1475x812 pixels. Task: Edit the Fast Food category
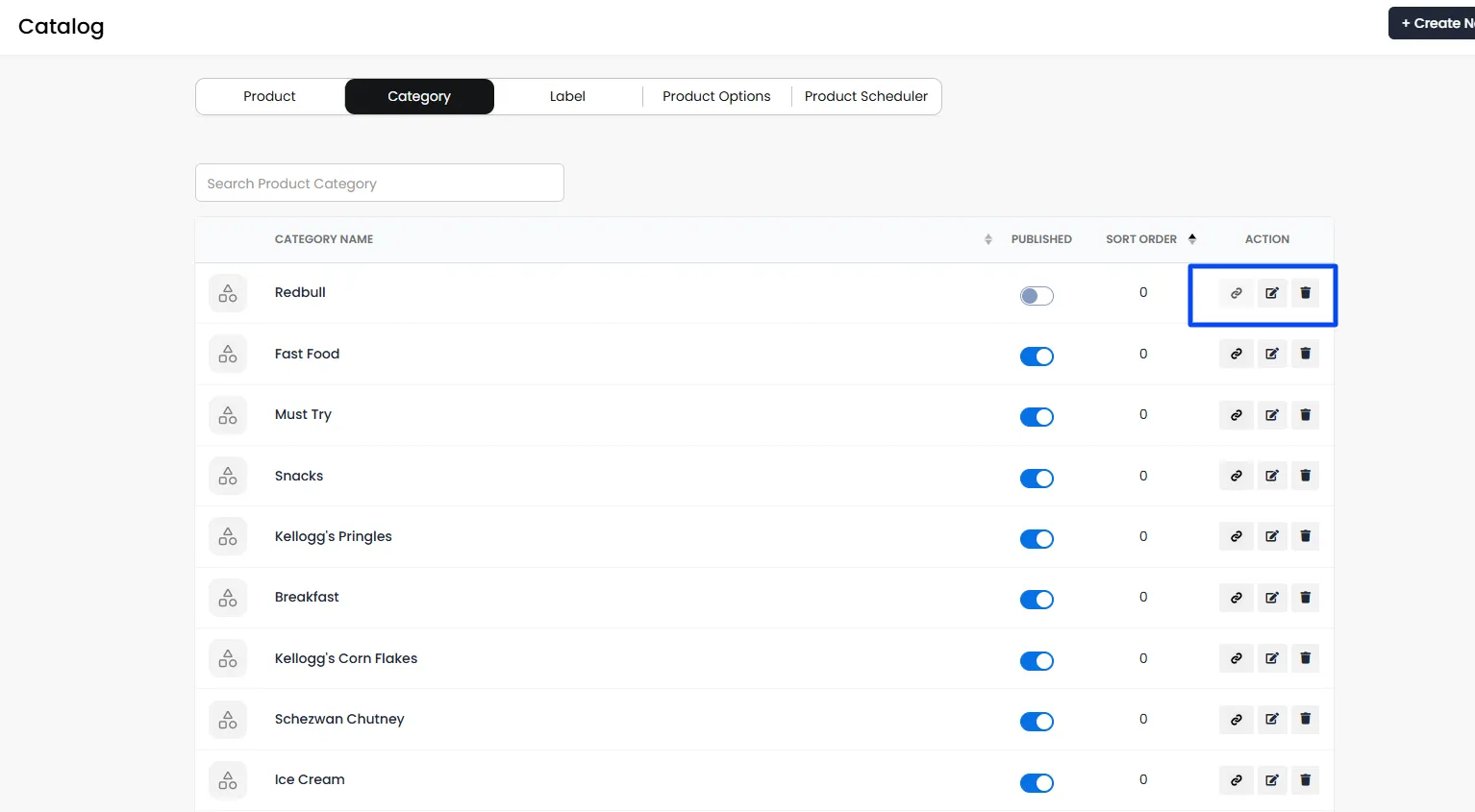pos(1272,354)
